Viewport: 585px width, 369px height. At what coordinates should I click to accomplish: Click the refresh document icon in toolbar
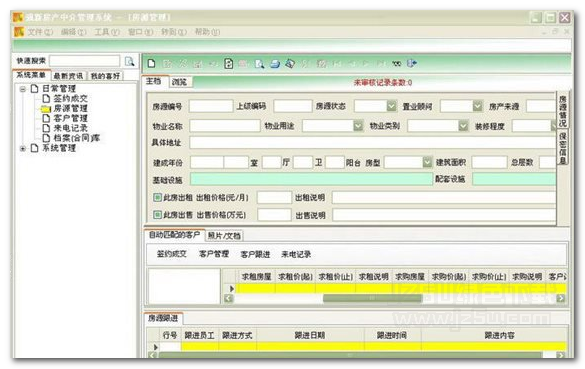(x=228, y=63)
